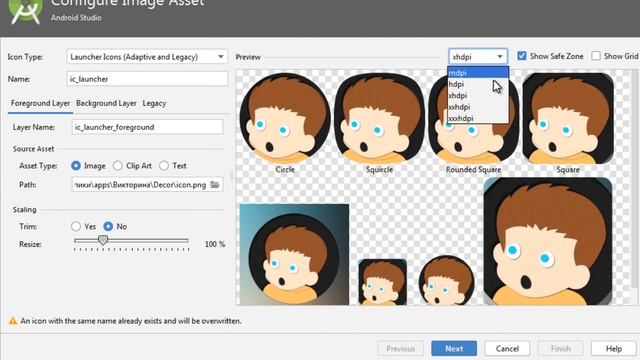640x360 pixels.
Task: Select the Clip Art asset type
Action: [x=118, y=166]
